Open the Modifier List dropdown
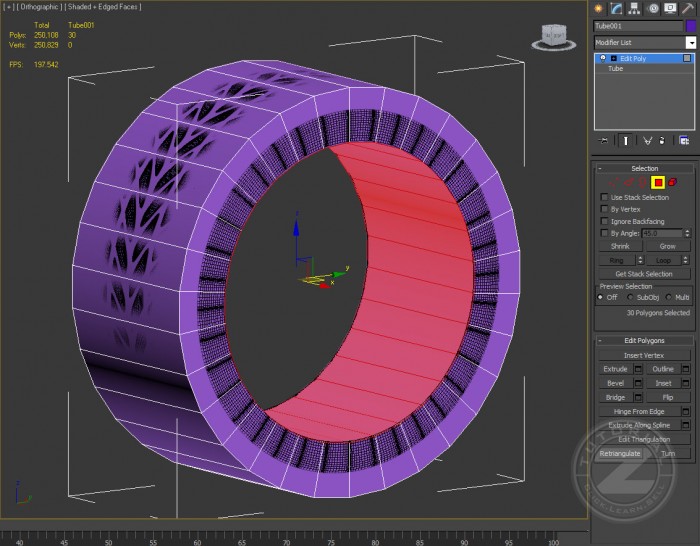The image size is (700, 546). click(x=690, y=43)
